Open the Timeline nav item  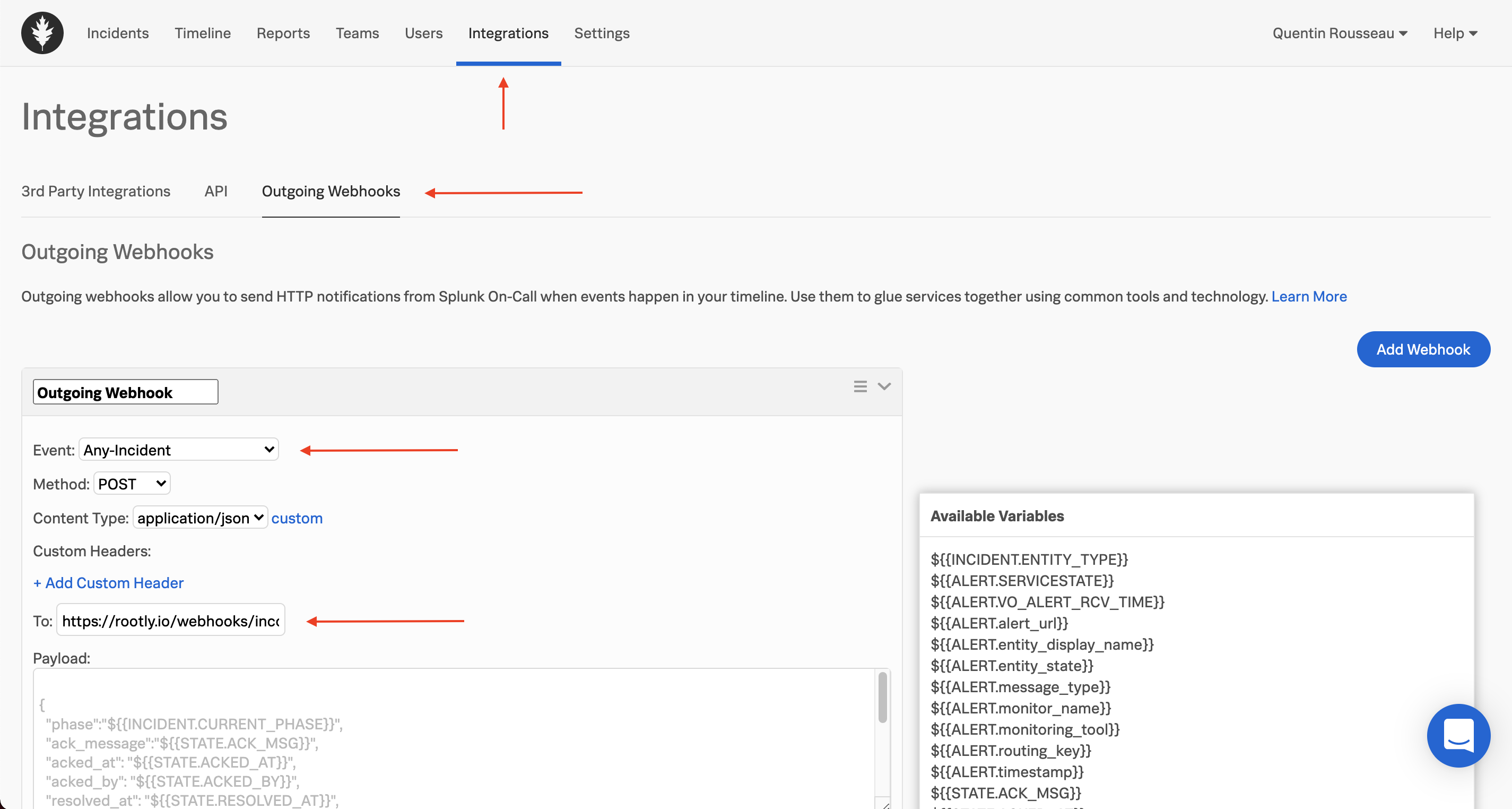tap(203, 33)
